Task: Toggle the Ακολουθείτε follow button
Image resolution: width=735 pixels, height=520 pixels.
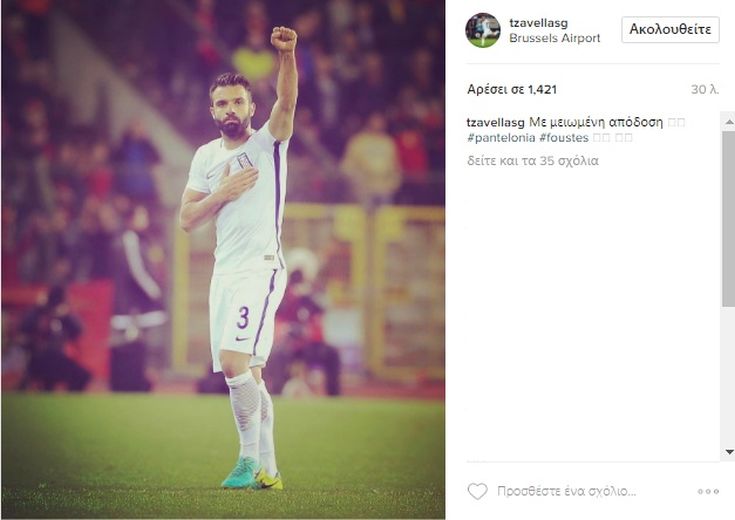Action: click(670, 30)
